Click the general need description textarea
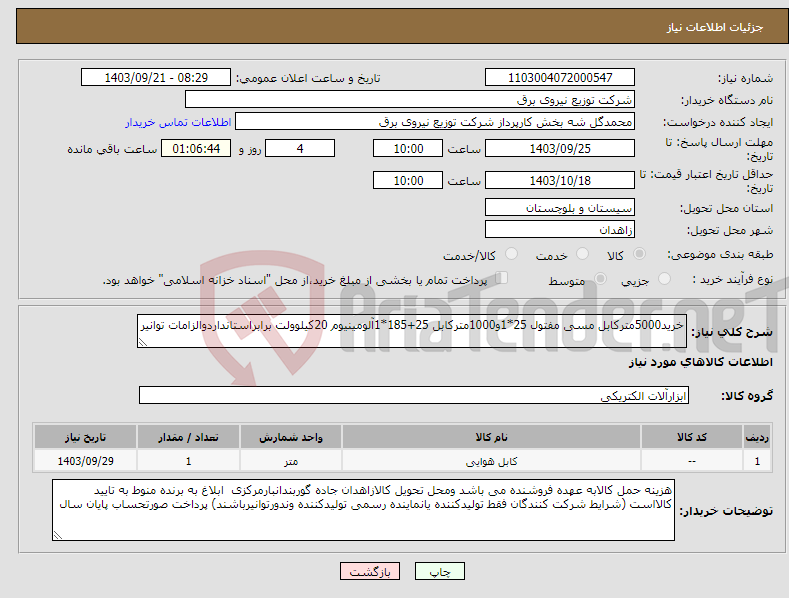The width and height of the screenshot is (789, 598). coord(412,331)
